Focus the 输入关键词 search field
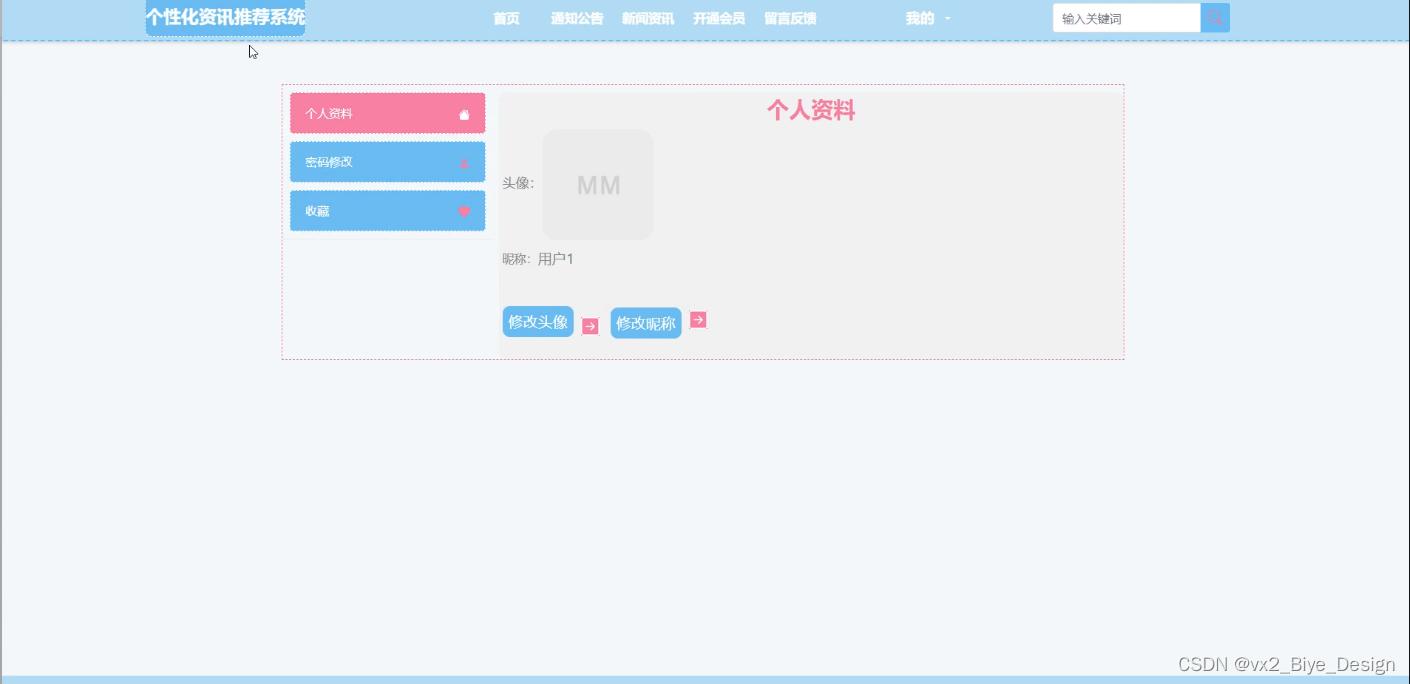Image resolution: width=1410 pixels, height=684 pixels. coord(1126,18)
